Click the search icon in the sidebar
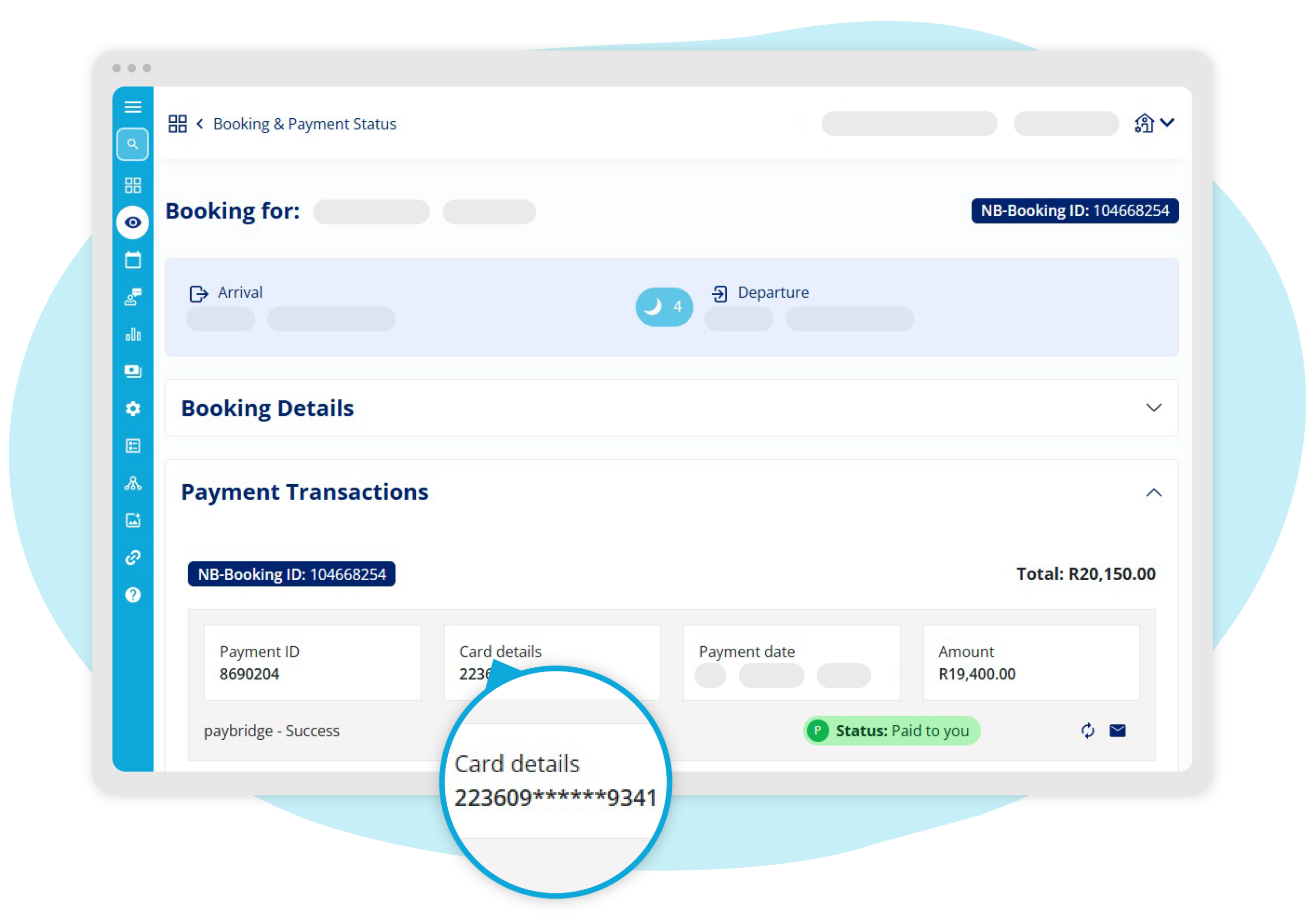This screenshot has width=1316, height=914. tap(133, 144)
